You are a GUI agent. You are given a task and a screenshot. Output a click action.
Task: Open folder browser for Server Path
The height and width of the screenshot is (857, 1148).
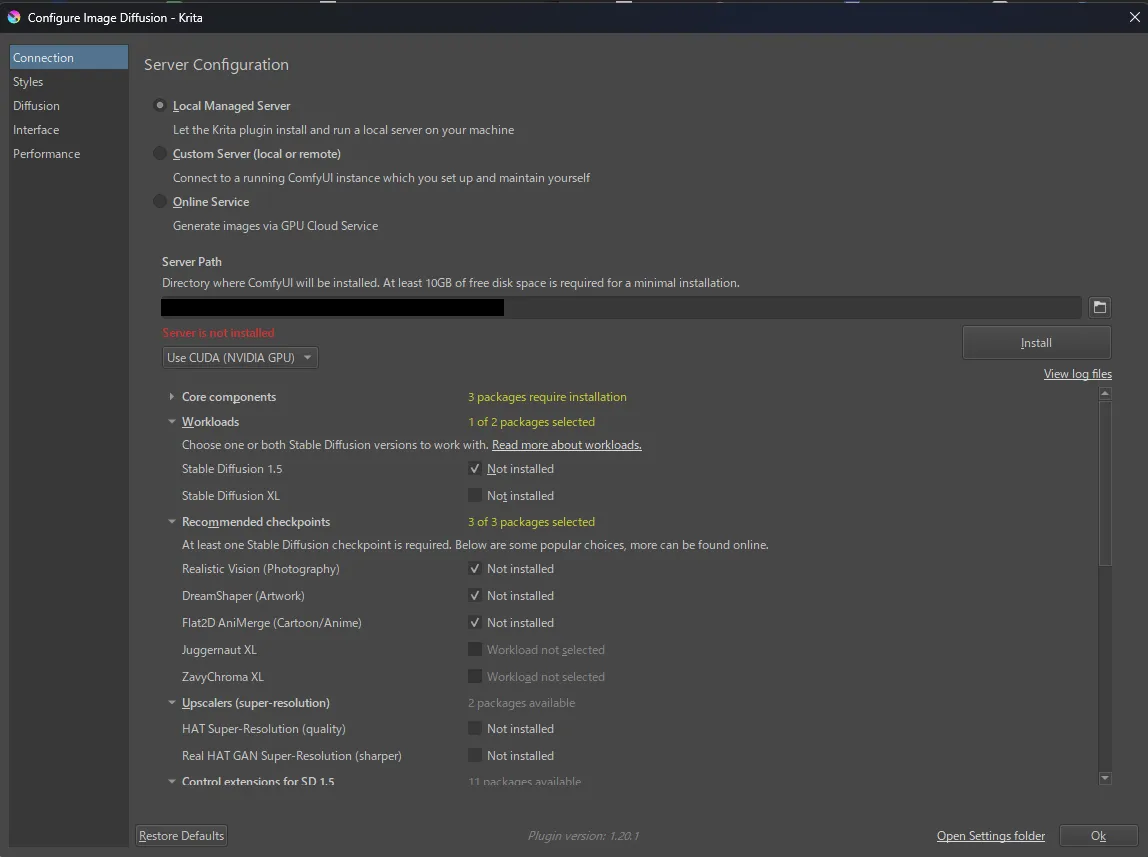coord(1099,307)
